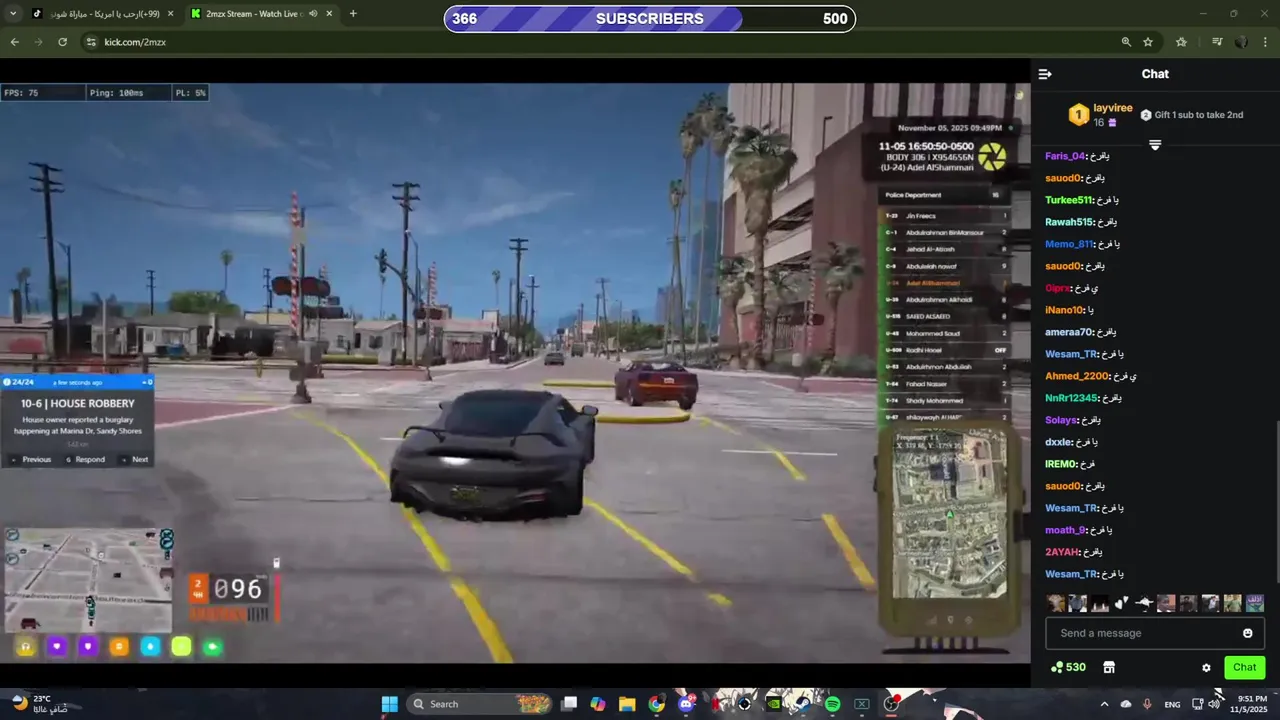Click the taskbar Search box

tap(480, 704)
